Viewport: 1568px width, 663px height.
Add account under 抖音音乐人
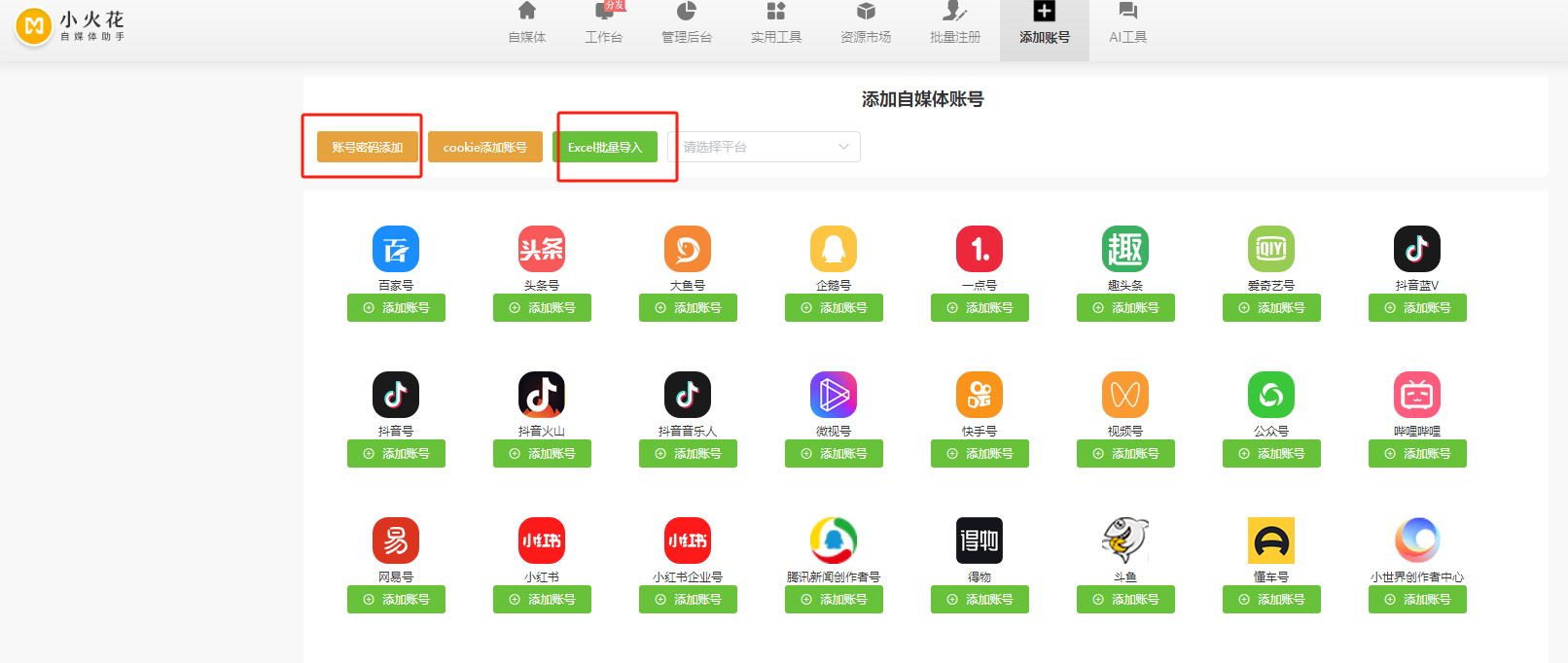pyautogui.click(x=688, y=453)
